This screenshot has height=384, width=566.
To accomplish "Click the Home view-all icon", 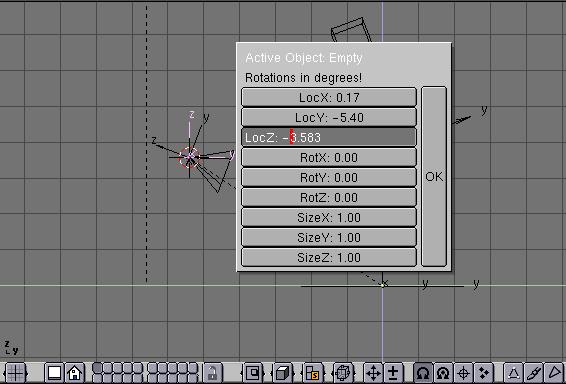I will coord(75,372).
